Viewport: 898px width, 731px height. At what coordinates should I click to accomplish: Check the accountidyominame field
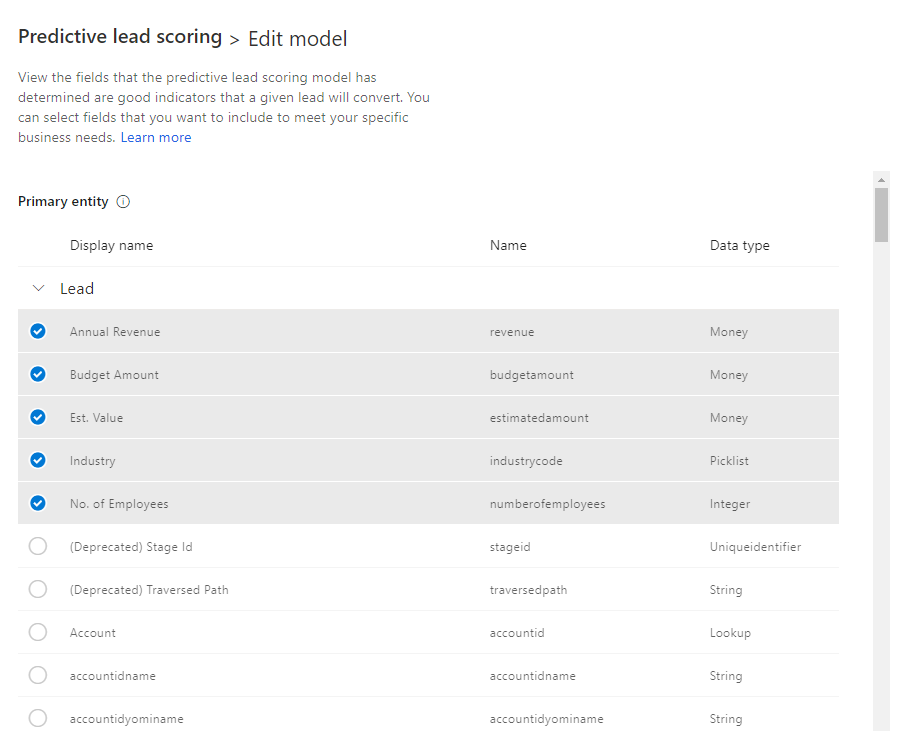38,718
